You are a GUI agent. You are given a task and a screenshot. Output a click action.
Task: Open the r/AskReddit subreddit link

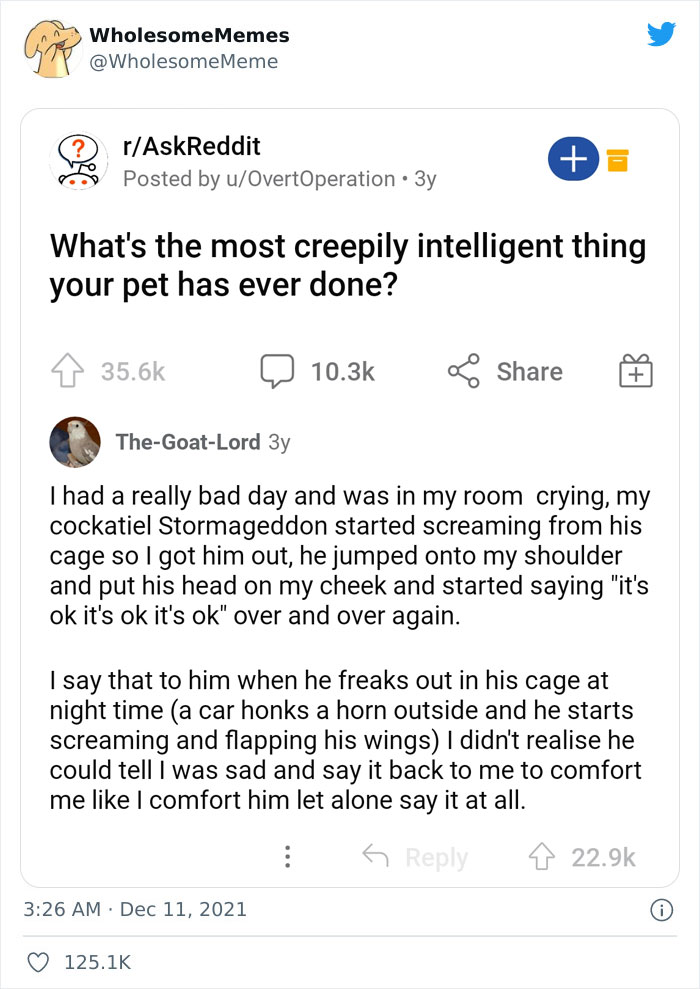point(191,146)
